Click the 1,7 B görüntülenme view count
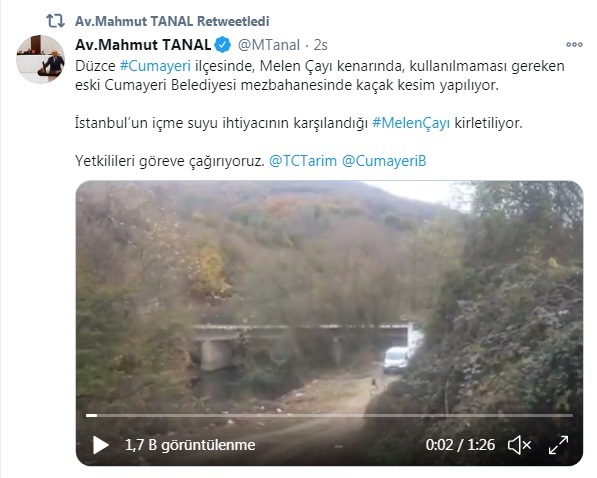Viewport: 597px width, 478px height. [190, 445]
